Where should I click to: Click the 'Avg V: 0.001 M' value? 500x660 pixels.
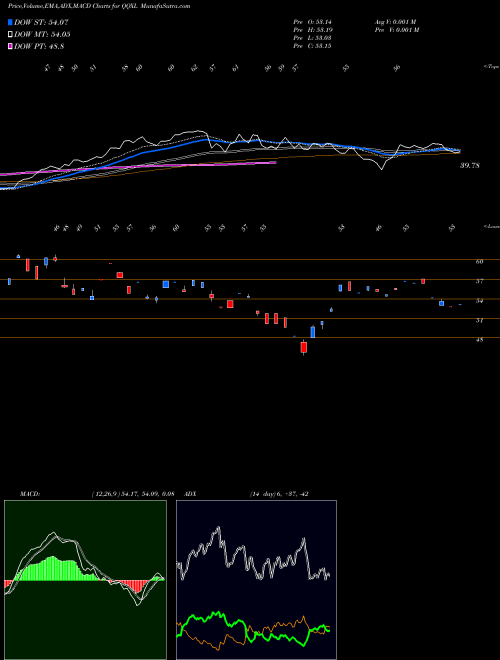pyautogui.click(x=396, y=21)
